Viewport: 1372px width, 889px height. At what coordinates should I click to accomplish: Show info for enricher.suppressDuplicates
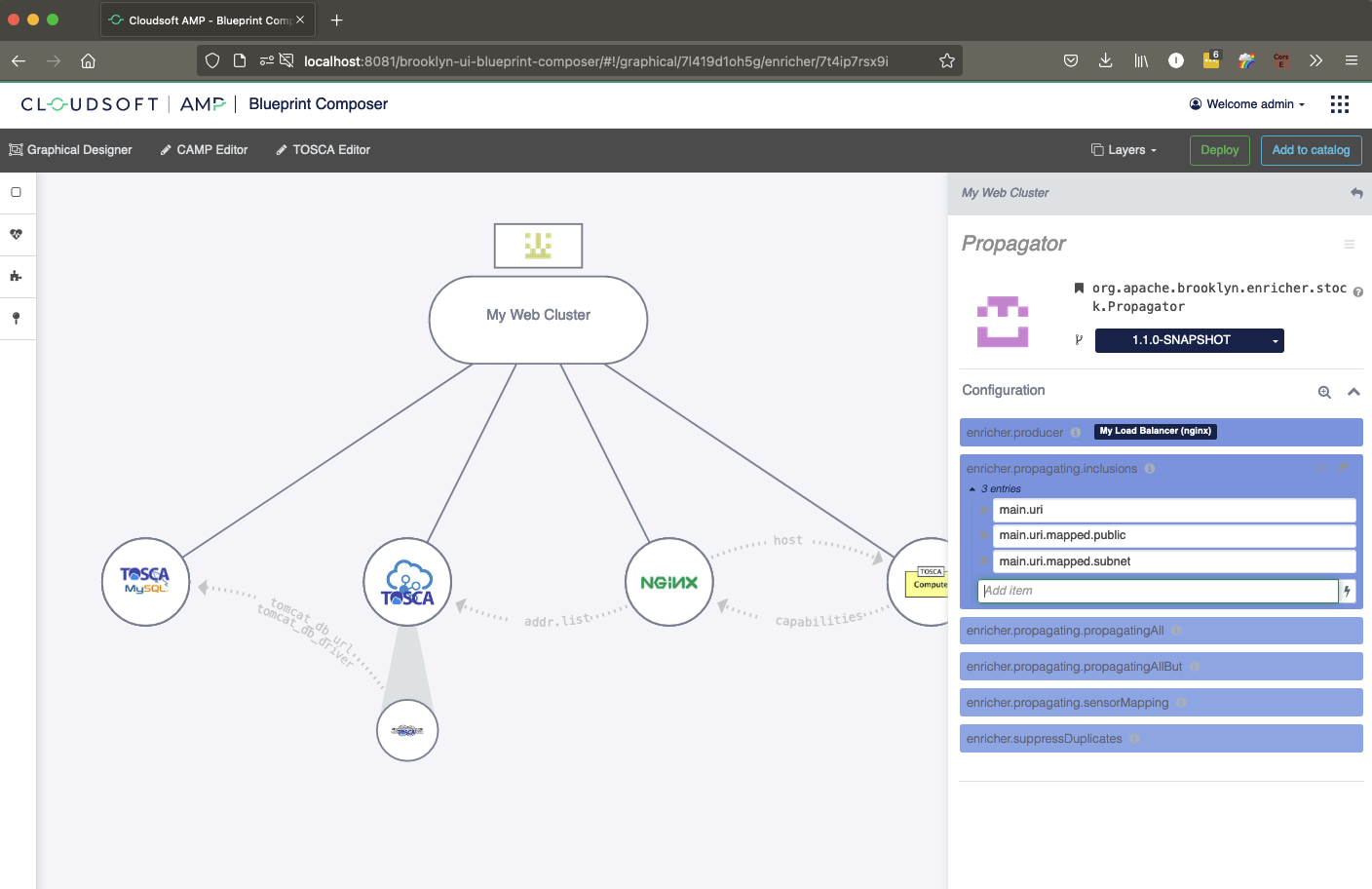(1134, 739)
